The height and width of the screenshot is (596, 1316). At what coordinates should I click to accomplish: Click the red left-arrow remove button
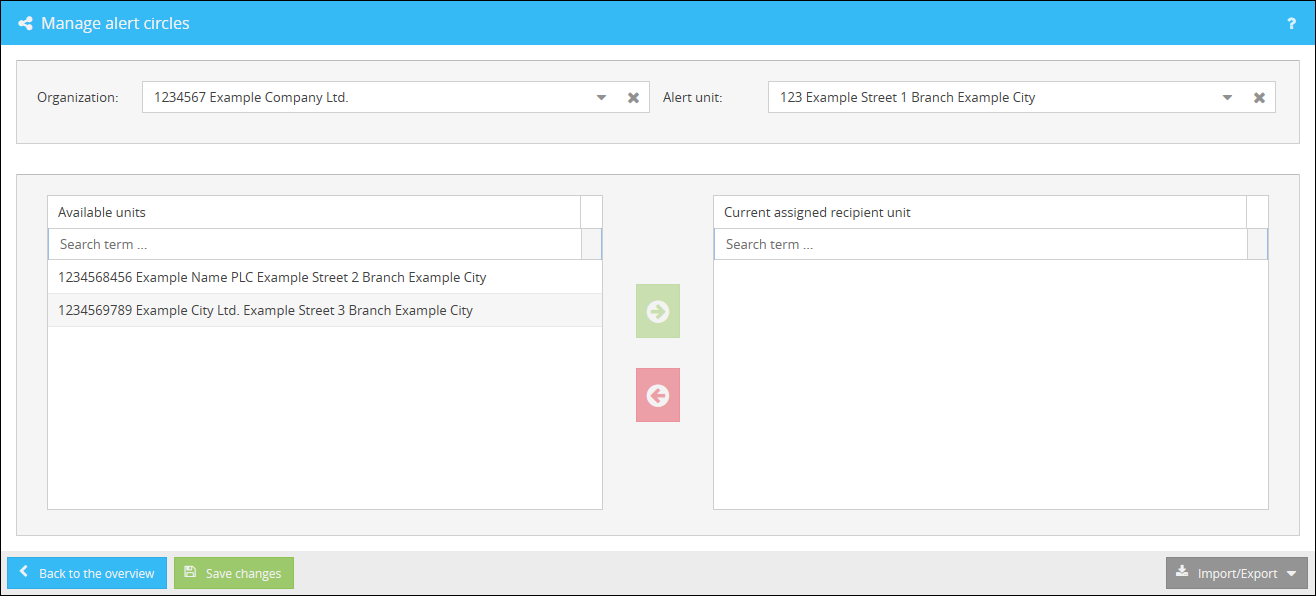[658, 395]
